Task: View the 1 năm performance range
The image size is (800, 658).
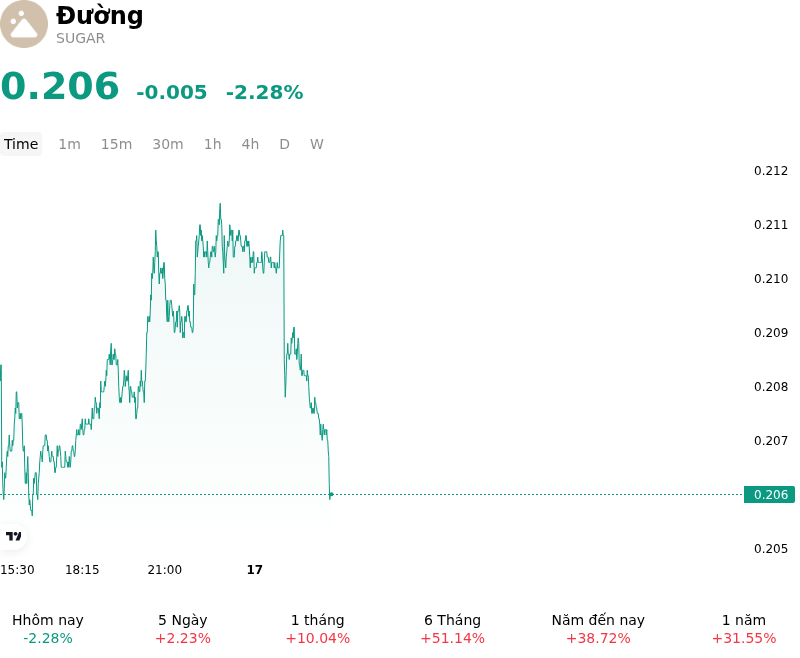Action: tap(744, 629)
